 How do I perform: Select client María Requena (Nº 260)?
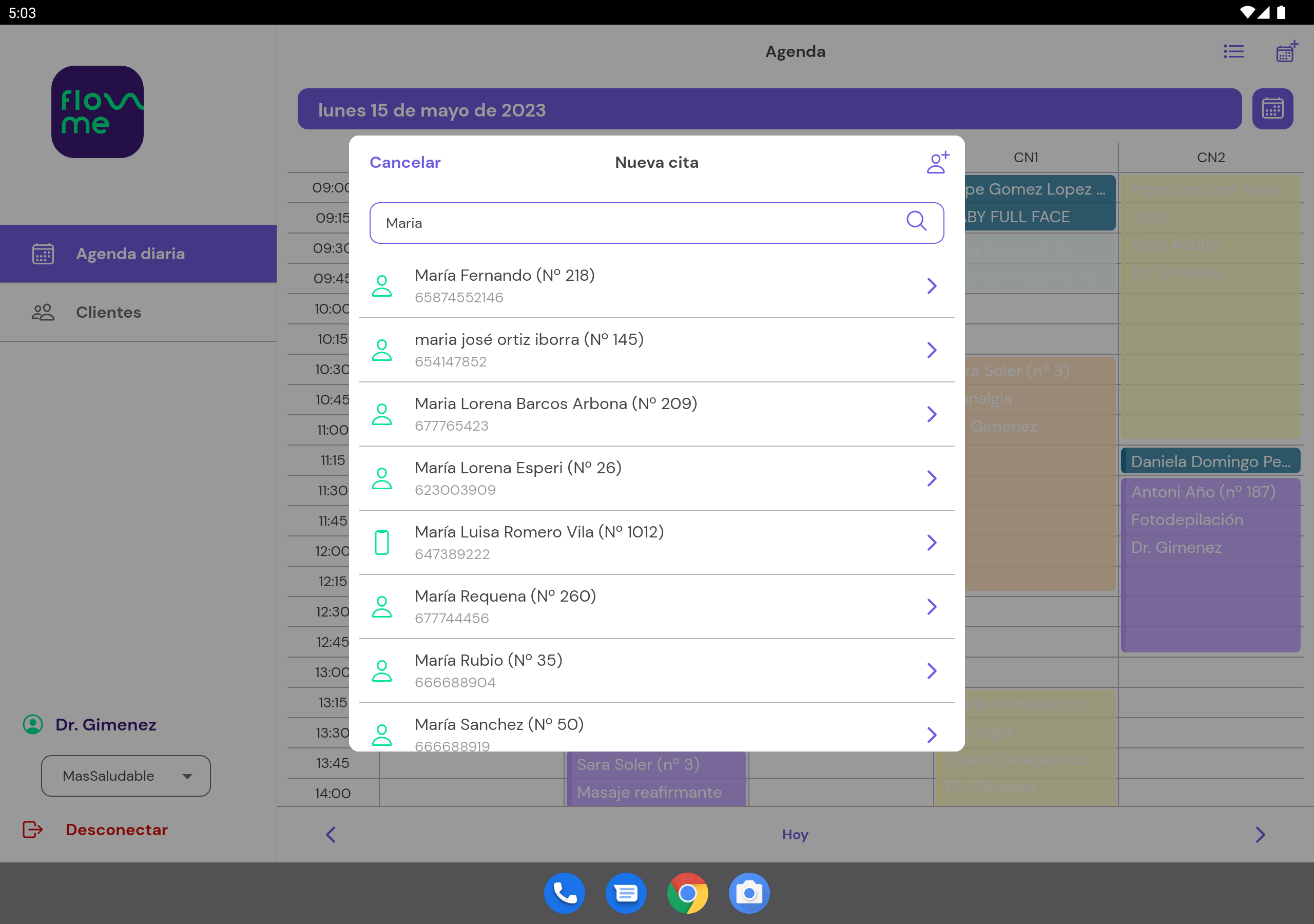(x=656, y=606)
